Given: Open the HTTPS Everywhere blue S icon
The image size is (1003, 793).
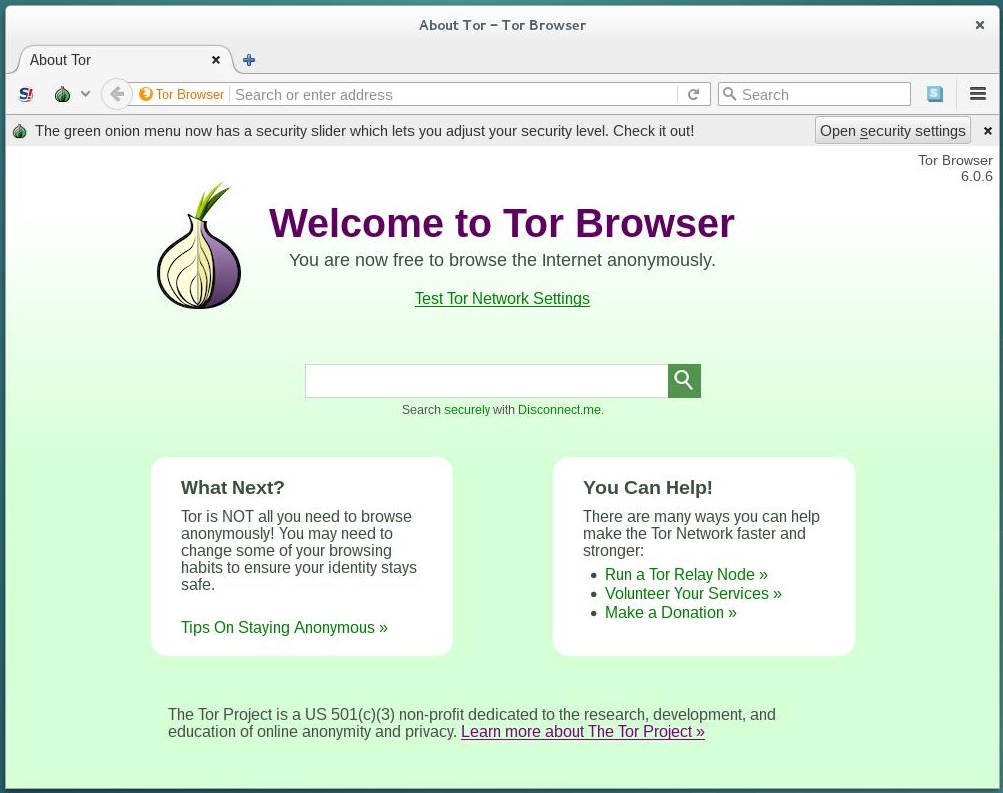Looking at the screenshot, I should tap(935, 94).
